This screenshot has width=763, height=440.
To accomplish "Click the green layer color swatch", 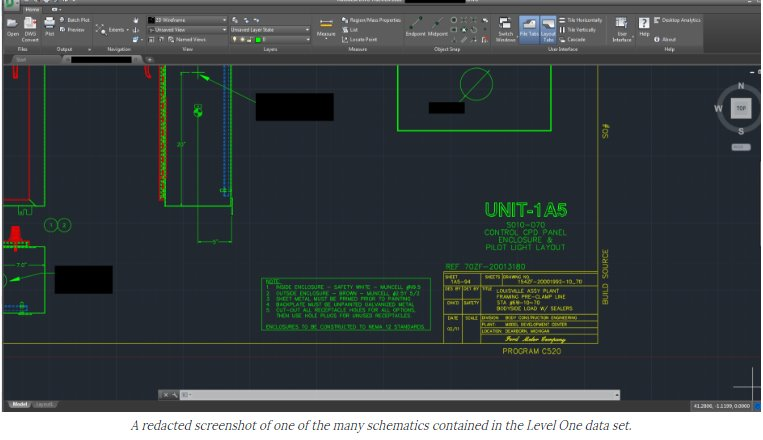I will coord(255,40).
